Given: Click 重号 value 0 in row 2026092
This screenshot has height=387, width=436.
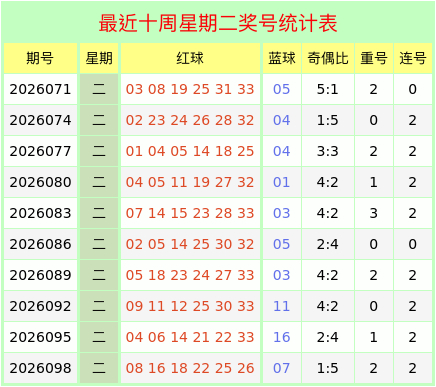Looking at the screenshot, I should 374,306.
